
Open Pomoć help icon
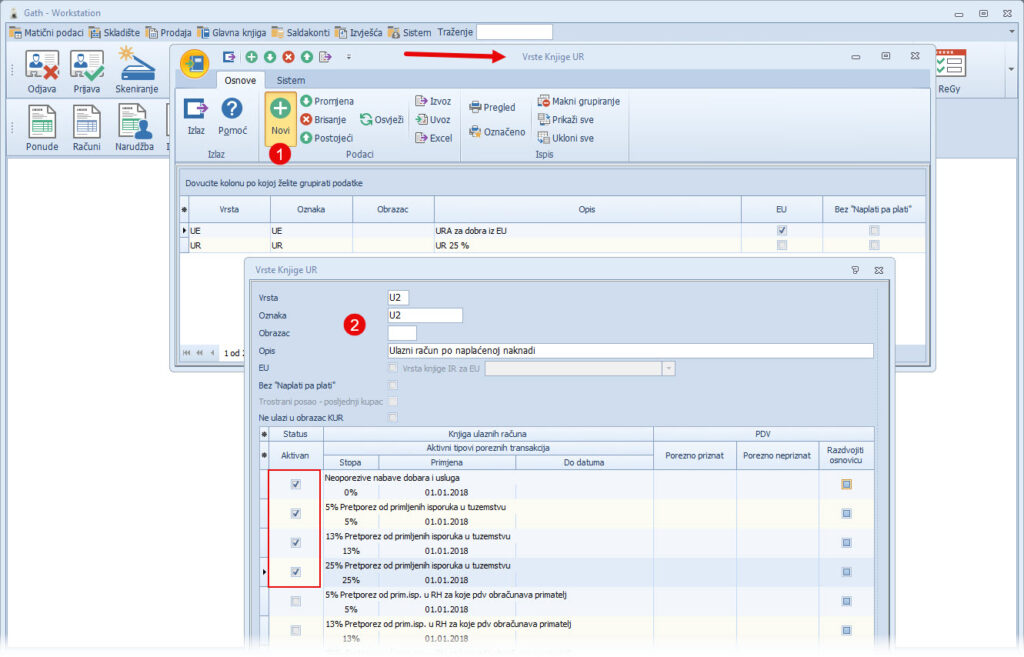(232, 110)
